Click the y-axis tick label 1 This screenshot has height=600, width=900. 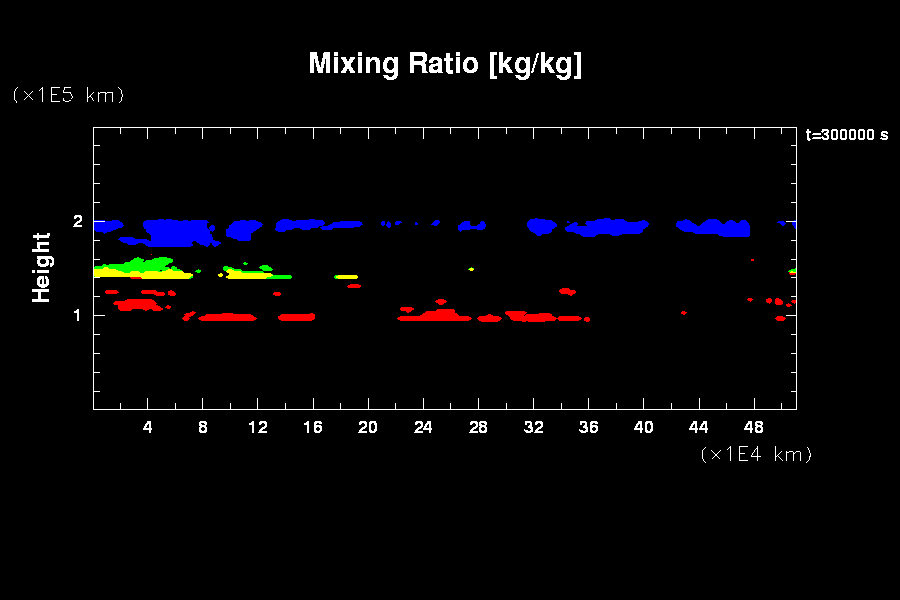click(x=77, y=316)
